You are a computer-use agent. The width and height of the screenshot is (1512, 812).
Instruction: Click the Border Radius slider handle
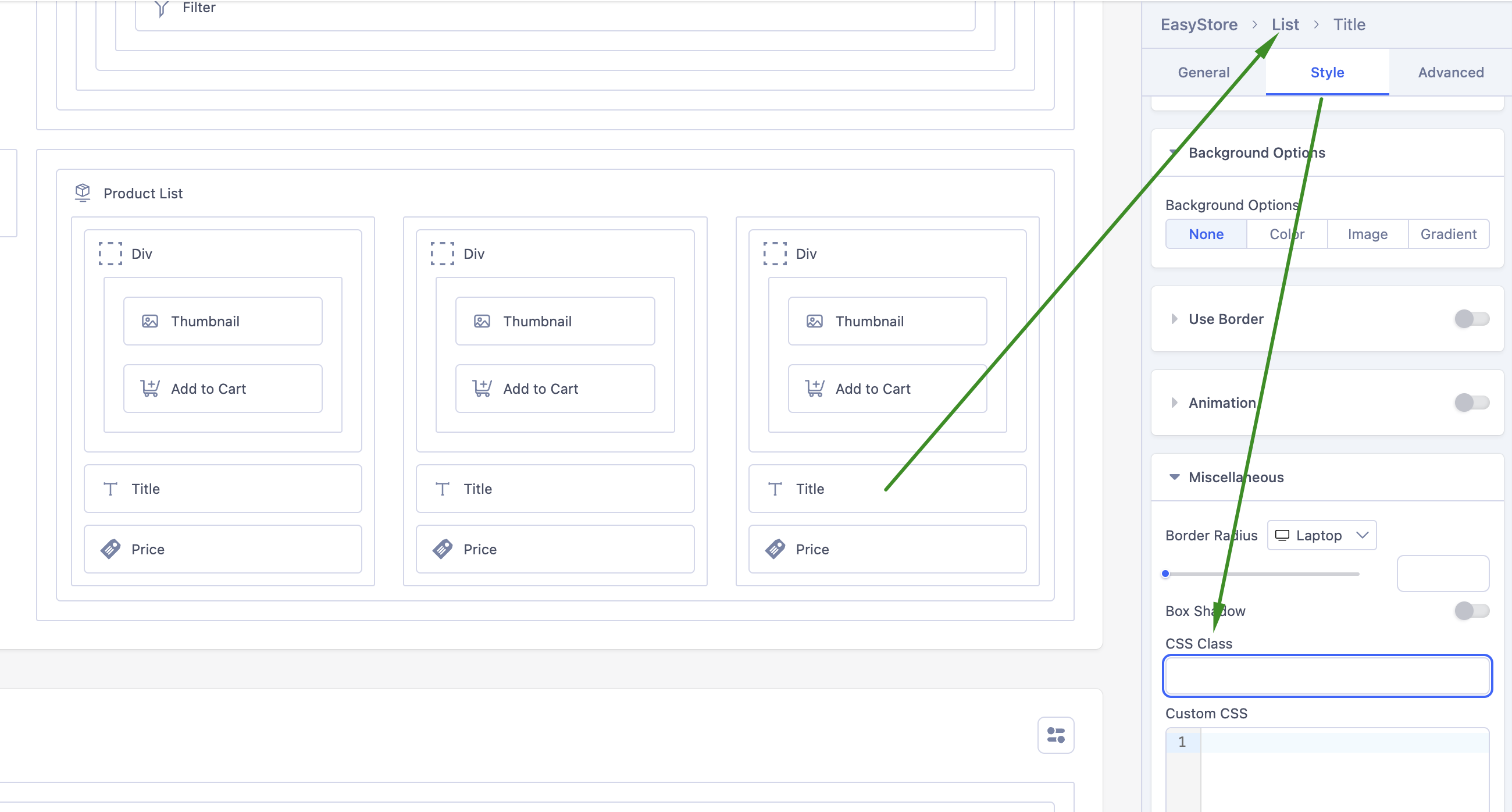(1166, 574)
